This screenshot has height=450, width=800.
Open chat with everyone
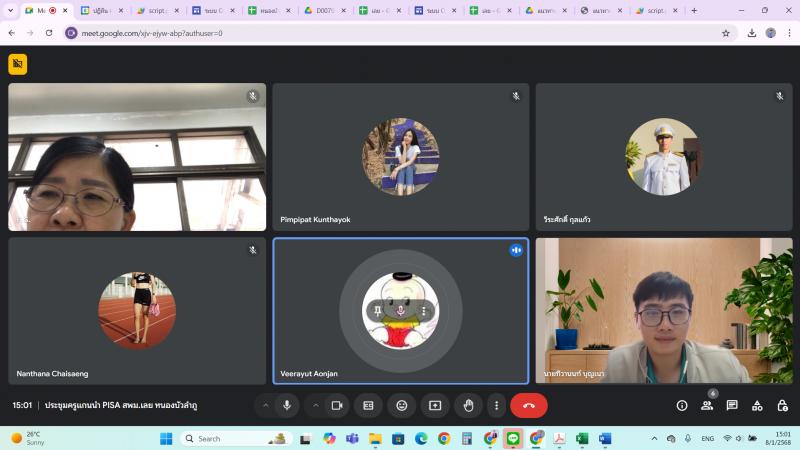732,406
